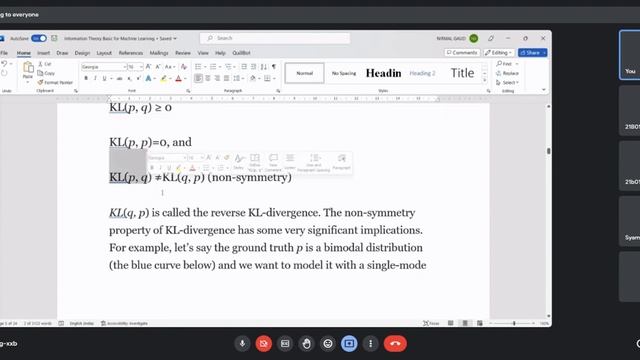
Task: Click the blue Share button
Action: (533, 53)
